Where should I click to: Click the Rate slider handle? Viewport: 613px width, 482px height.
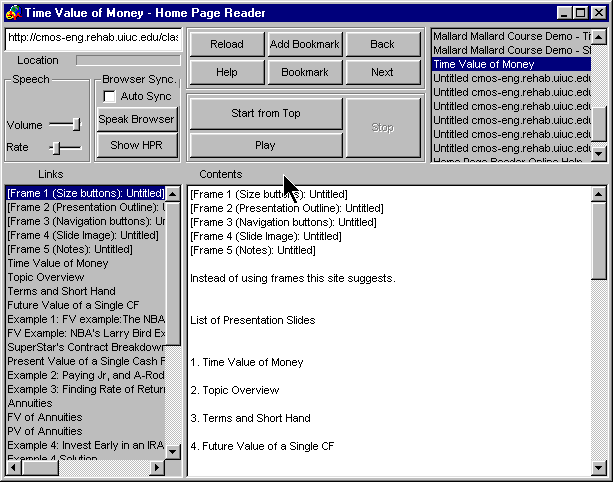click(x=56, y=148)
